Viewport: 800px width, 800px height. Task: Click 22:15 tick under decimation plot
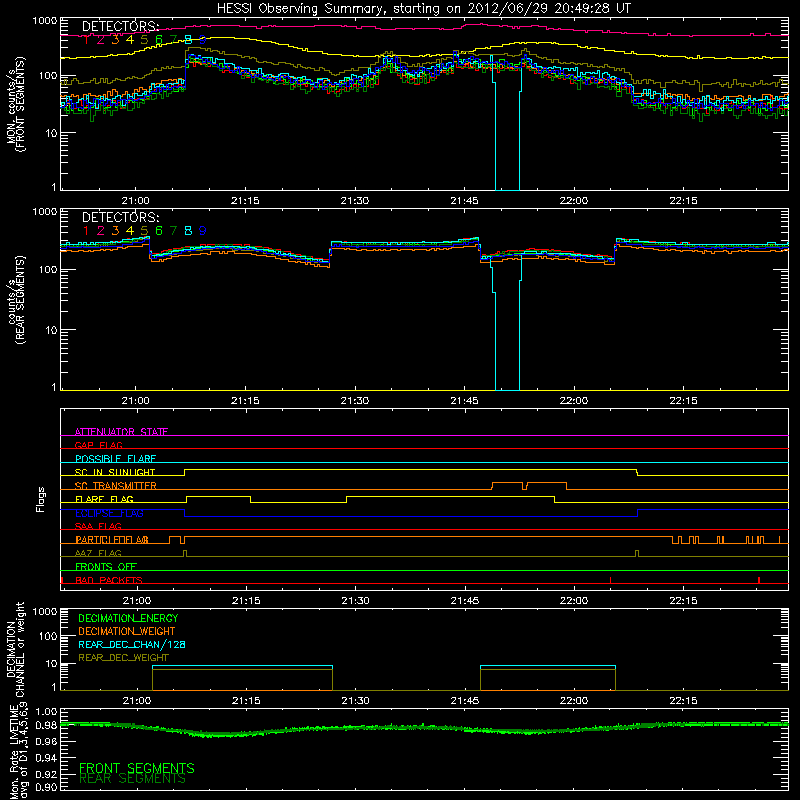click(x=683, y=701)
